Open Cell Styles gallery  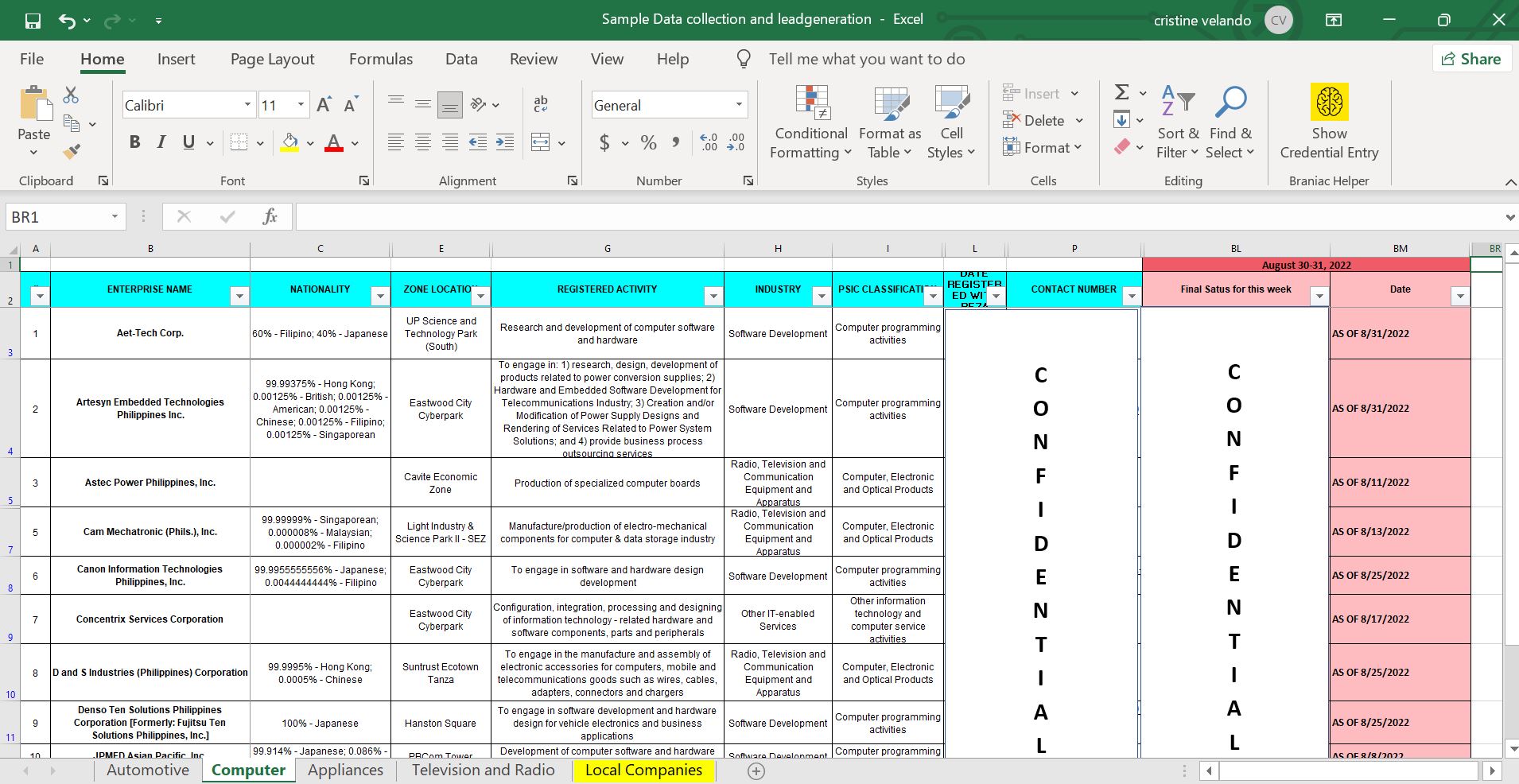point(951,122)
